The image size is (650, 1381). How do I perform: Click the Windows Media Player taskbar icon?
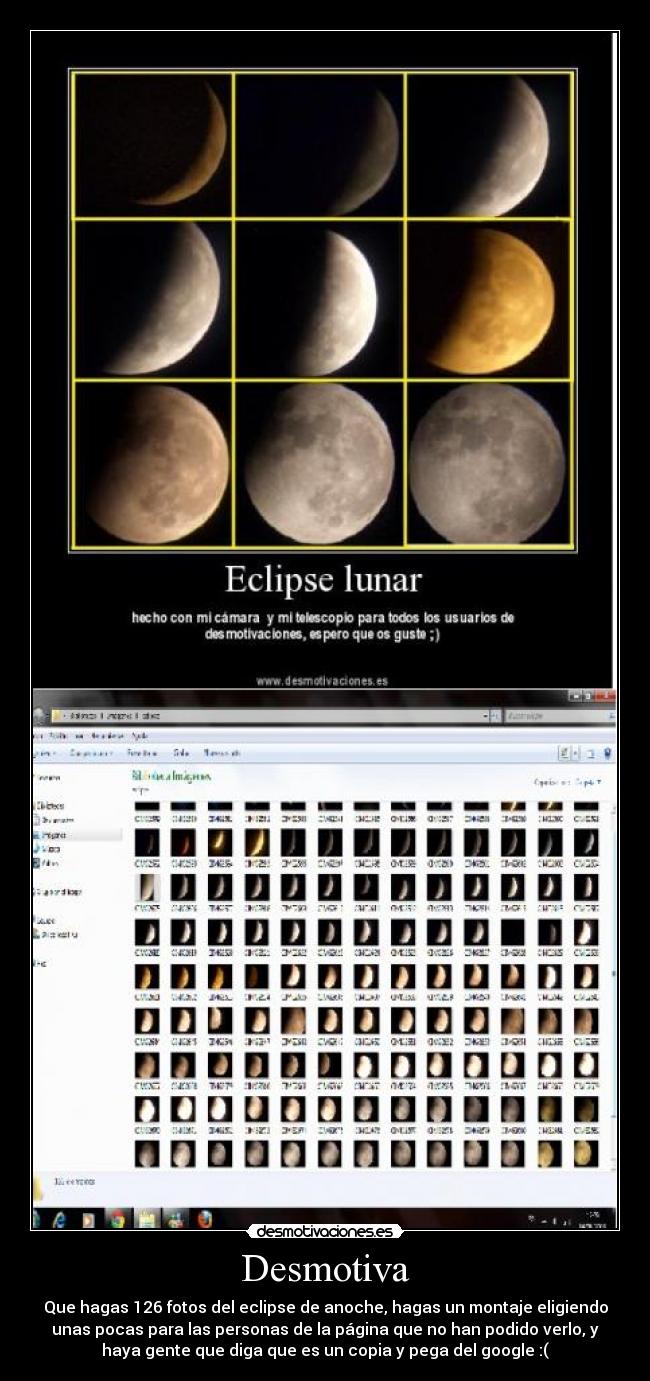tap(88, 1219)
